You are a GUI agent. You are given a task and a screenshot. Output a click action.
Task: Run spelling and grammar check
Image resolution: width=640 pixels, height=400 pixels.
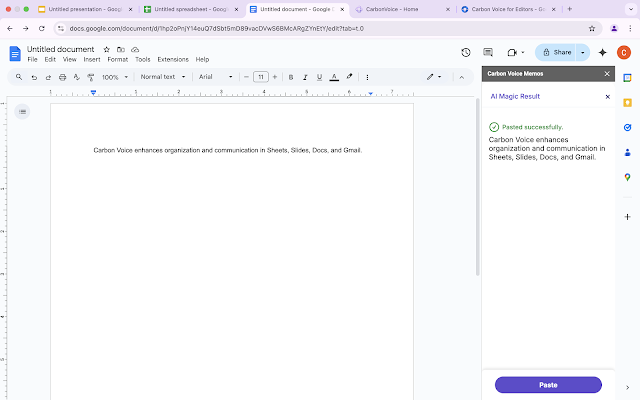(x=76, y=77)
